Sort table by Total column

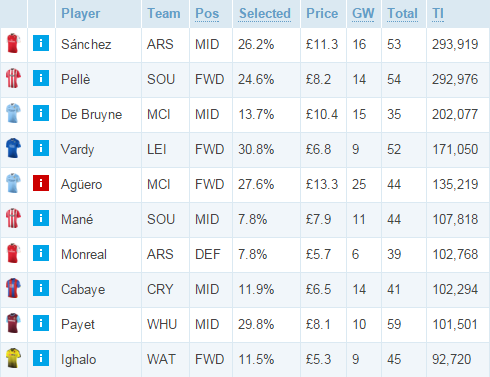point(402,14)
